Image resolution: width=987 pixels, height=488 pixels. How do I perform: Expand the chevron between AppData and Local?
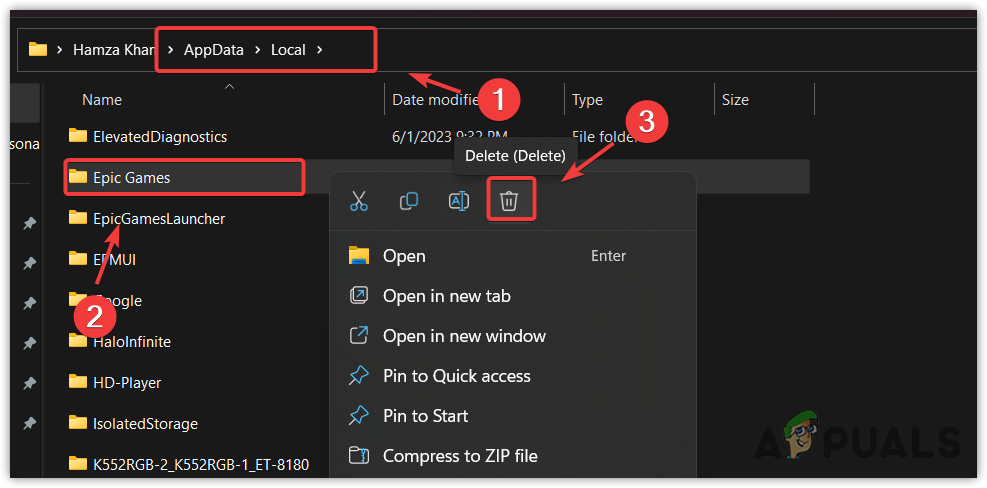(x=258, y=49)
